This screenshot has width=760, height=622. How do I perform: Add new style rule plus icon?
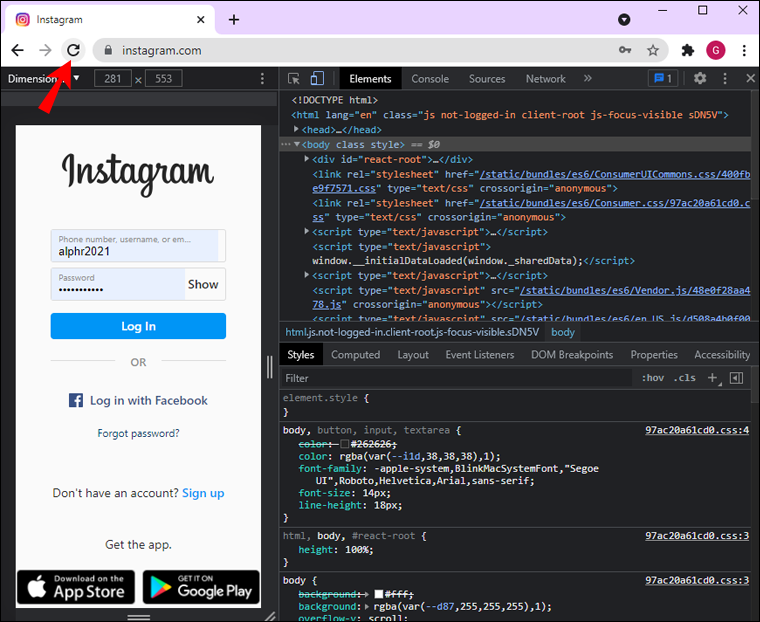point(712,378)
